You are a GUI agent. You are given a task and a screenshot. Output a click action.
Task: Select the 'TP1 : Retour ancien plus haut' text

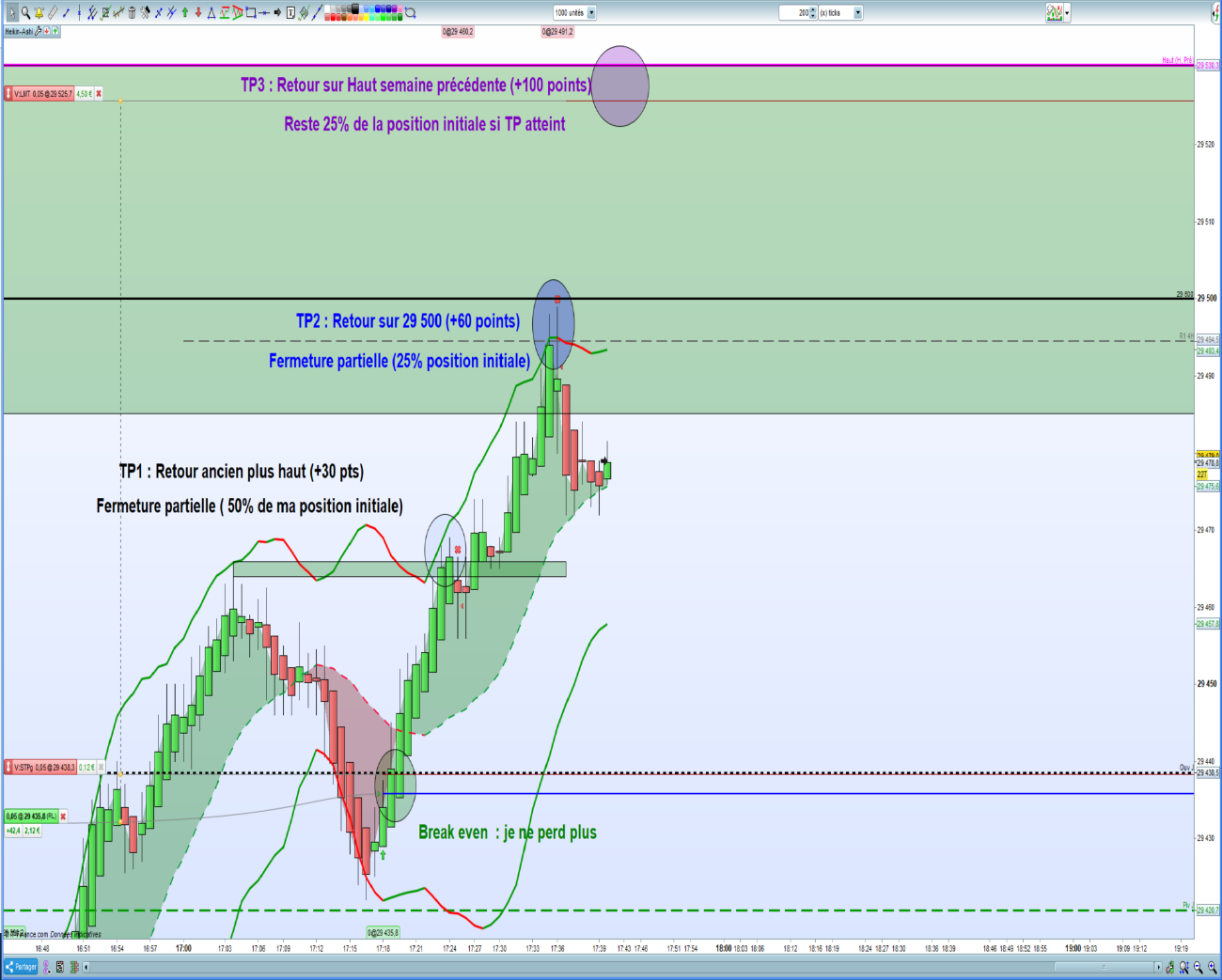(242, 472)
